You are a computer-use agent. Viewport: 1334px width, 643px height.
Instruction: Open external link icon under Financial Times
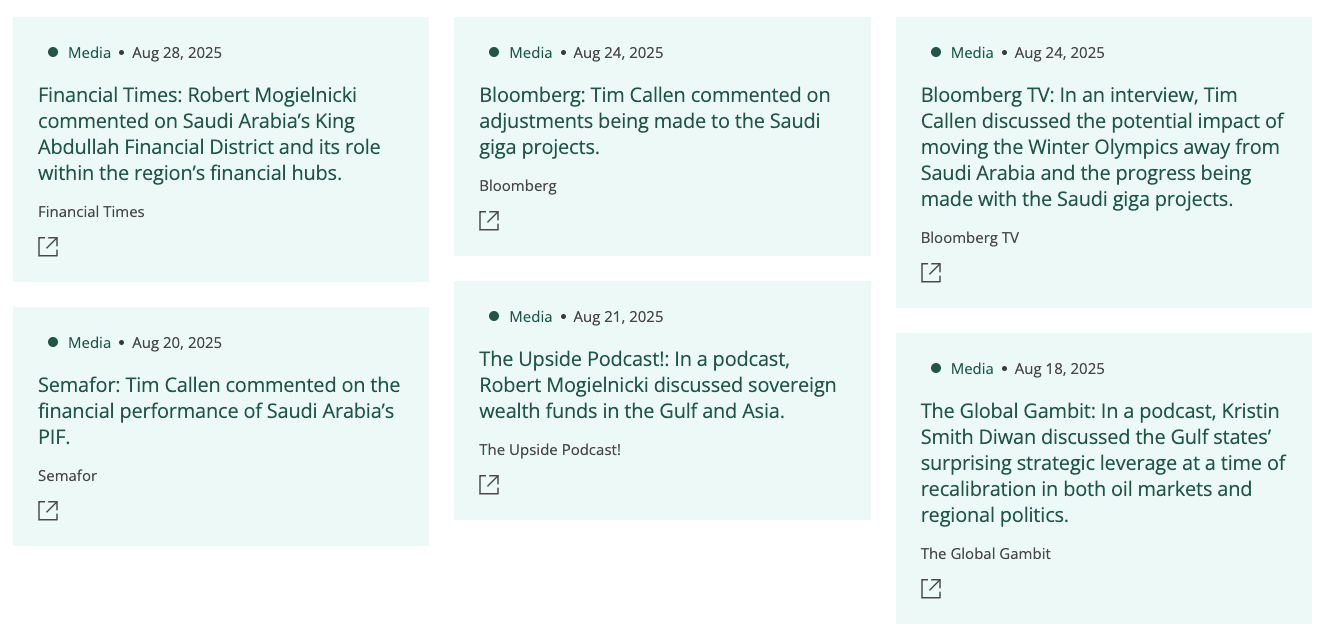[48, 247]
